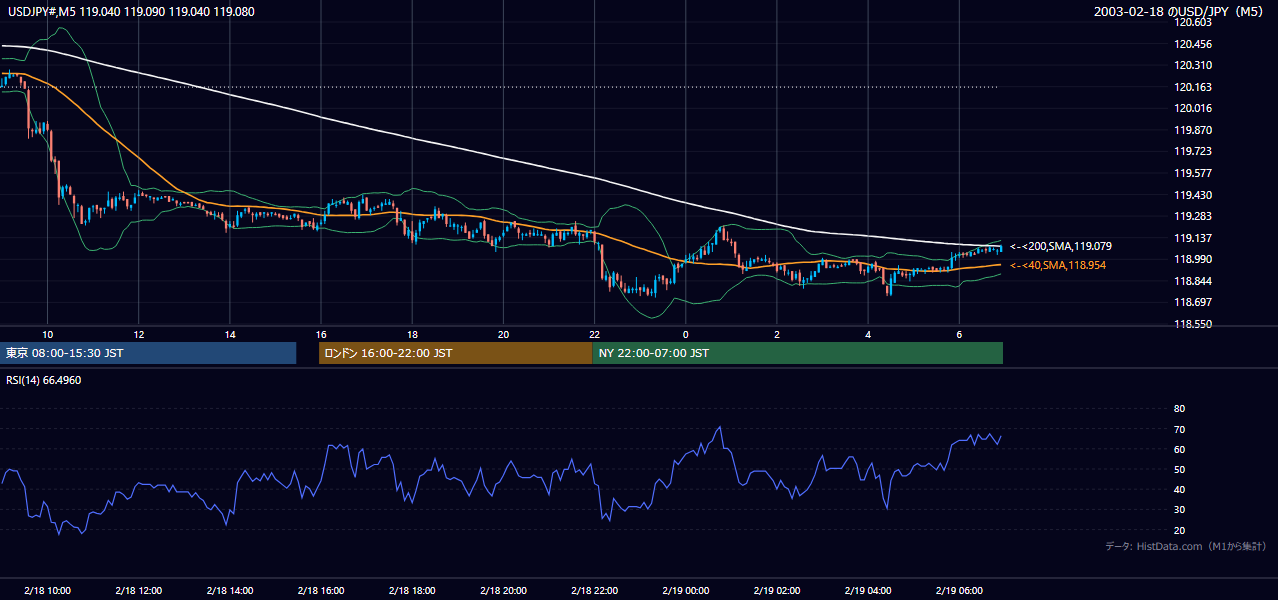Viewport: 1278px width, 600px height.
Task: Click the bottom time label 2/19 00:00
Action: [686, 590]
